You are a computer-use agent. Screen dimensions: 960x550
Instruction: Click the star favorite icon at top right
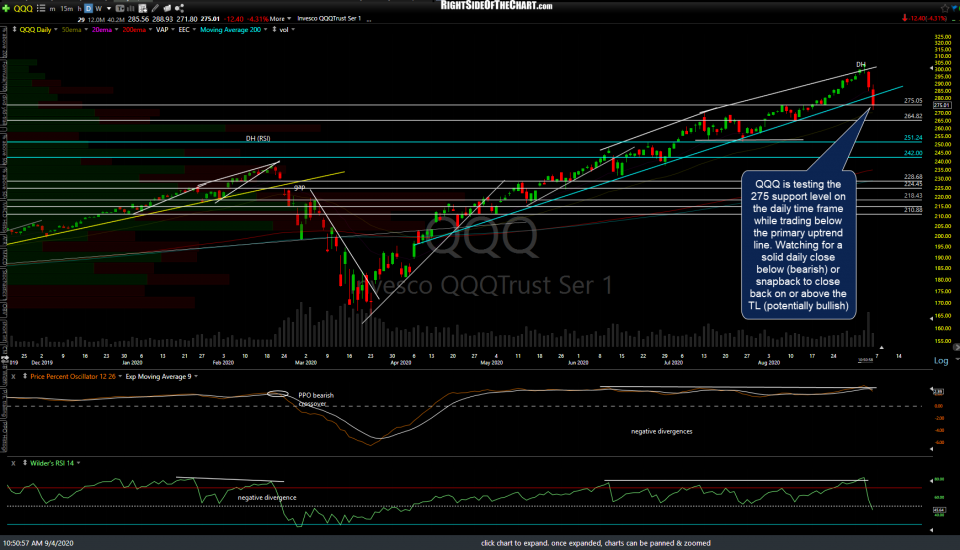coord(945,7)
